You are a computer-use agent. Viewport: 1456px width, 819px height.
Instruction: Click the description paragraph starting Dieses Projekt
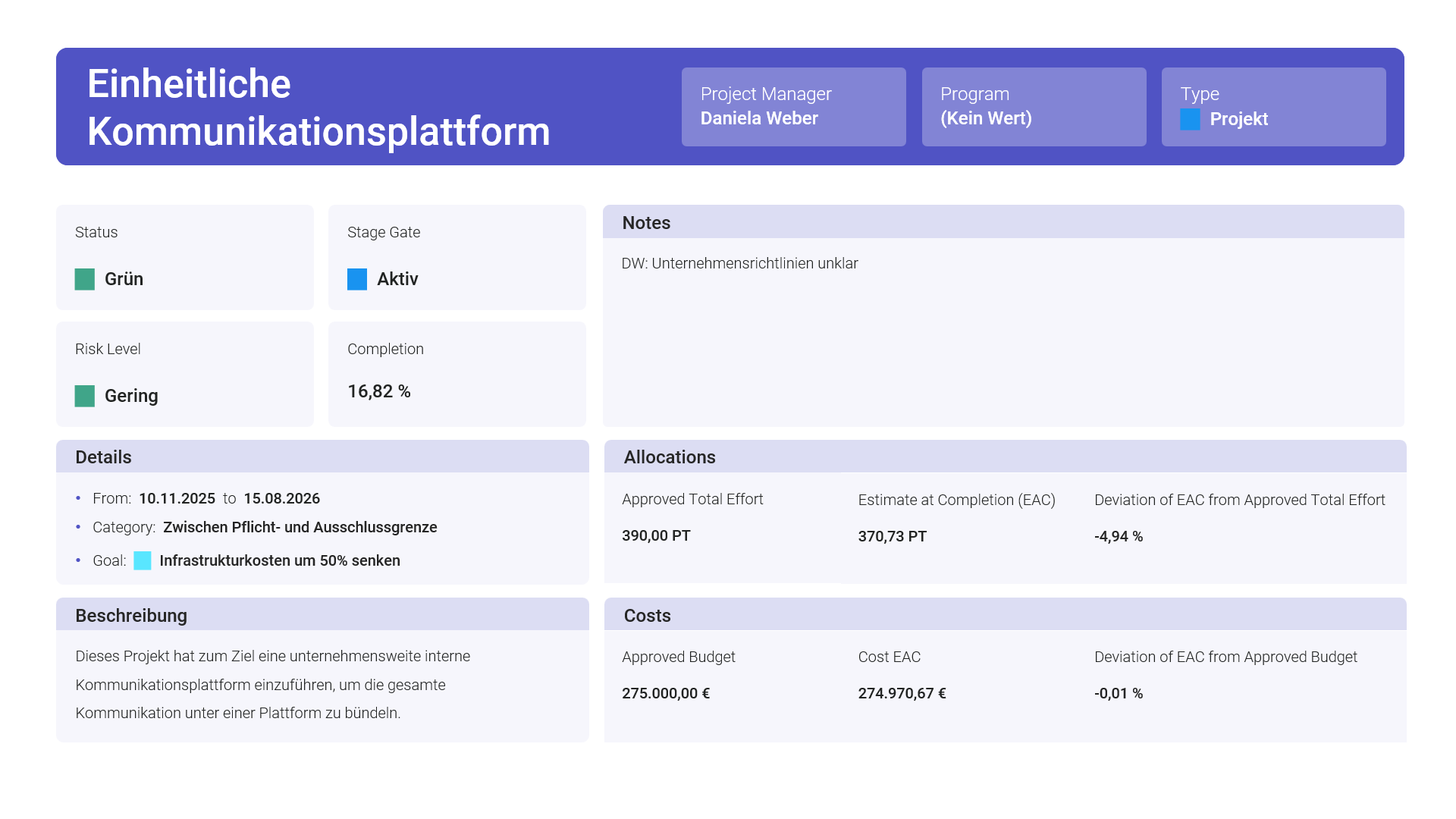tap(272, 684)
